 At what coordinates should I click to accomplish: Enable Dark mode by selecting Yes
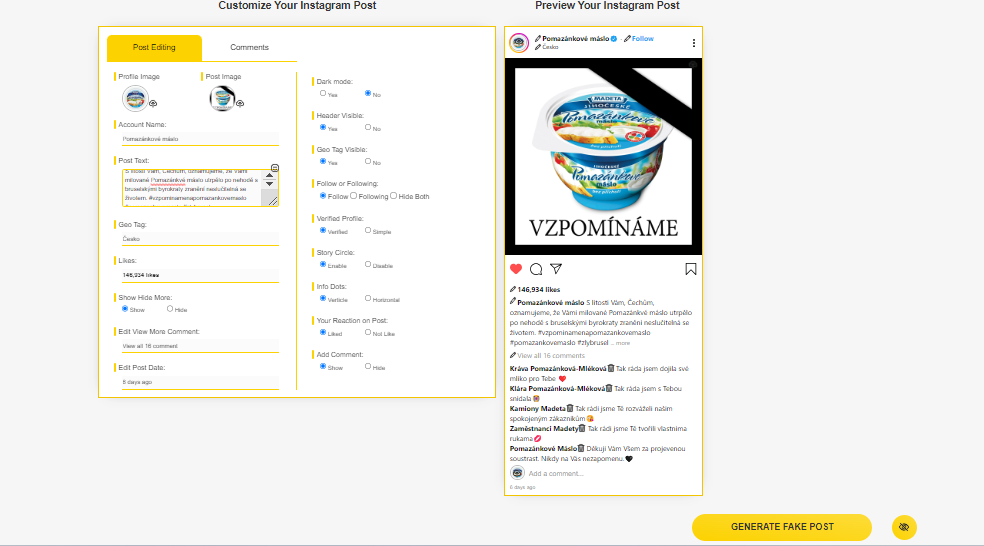[323, 93]
